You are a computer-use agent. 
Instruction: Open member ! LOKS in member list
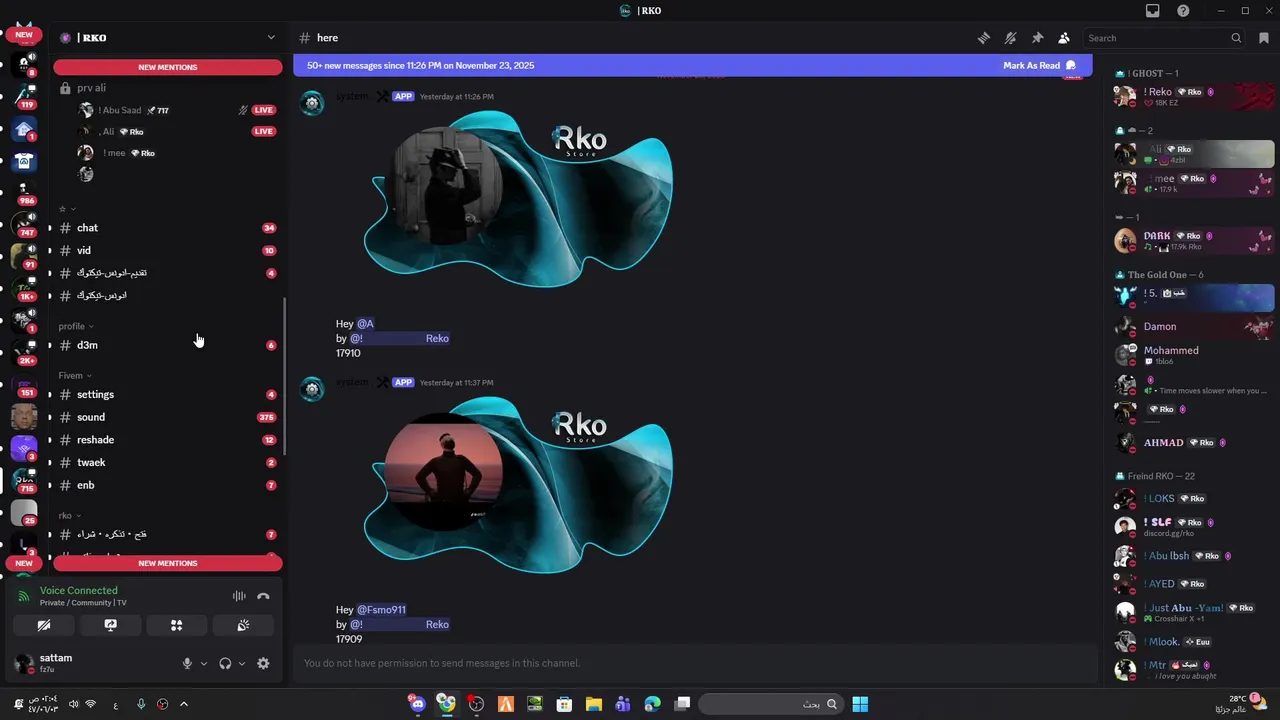[x=1194, y=498]
